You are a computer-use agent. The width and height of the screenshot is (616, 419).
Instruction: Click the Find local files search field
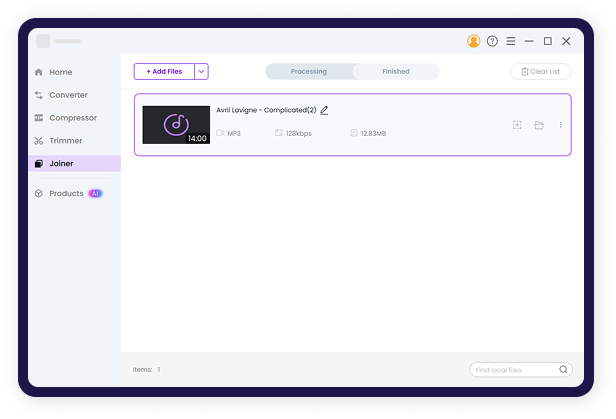pos(514,370)
